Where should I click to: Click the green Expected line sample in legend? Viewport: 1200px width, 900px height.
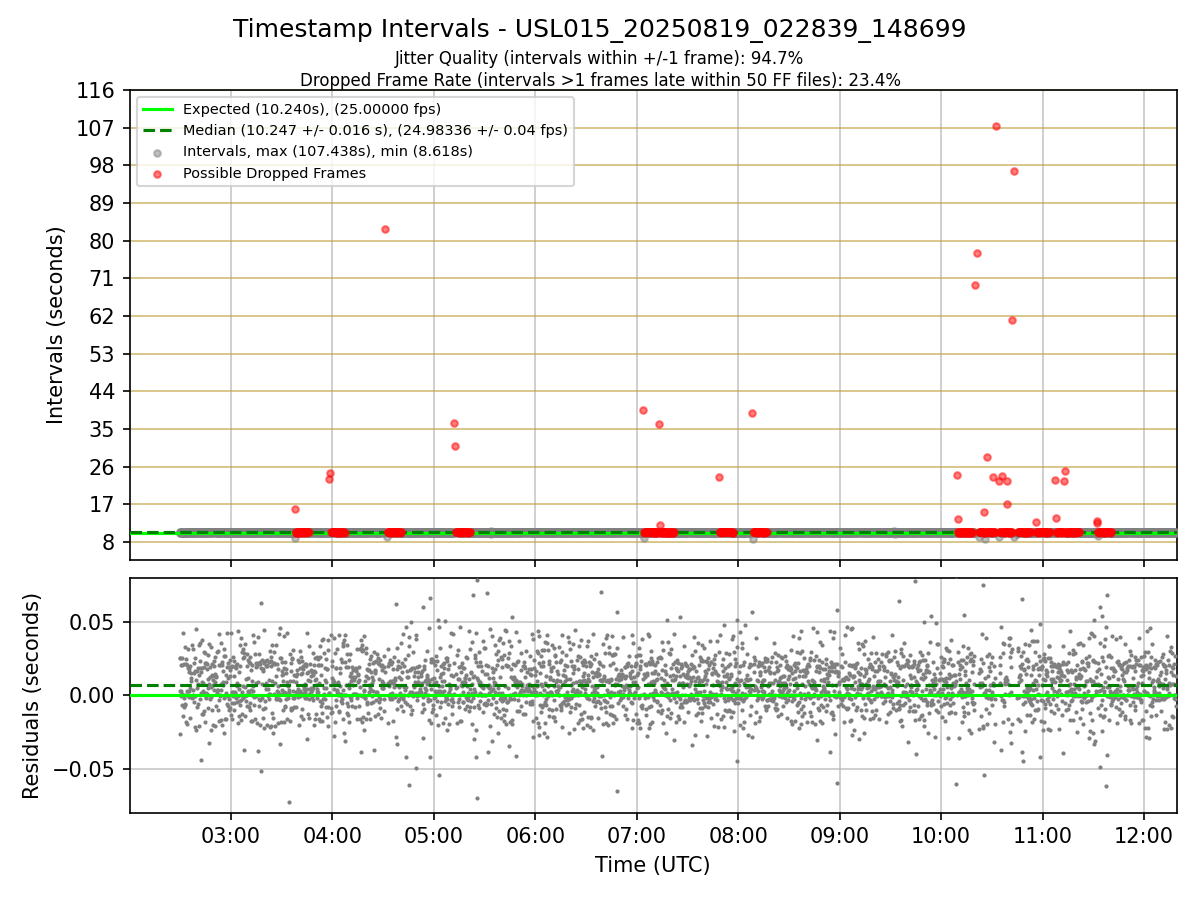(158, 109)
